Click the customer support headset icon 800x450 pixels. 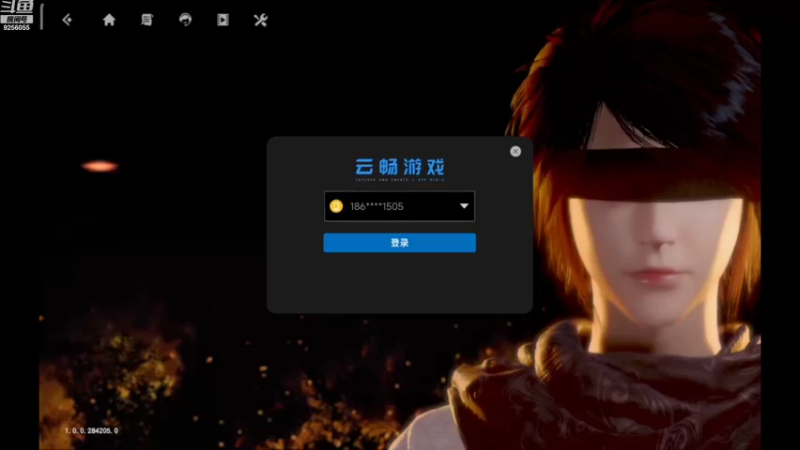pos(185,20)
